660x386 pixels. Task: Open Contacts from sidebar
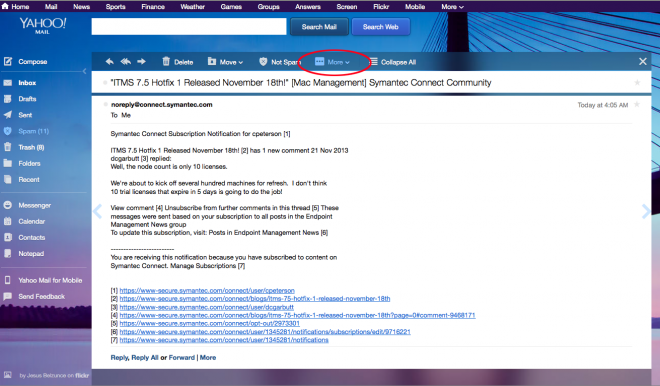[31, 237]
